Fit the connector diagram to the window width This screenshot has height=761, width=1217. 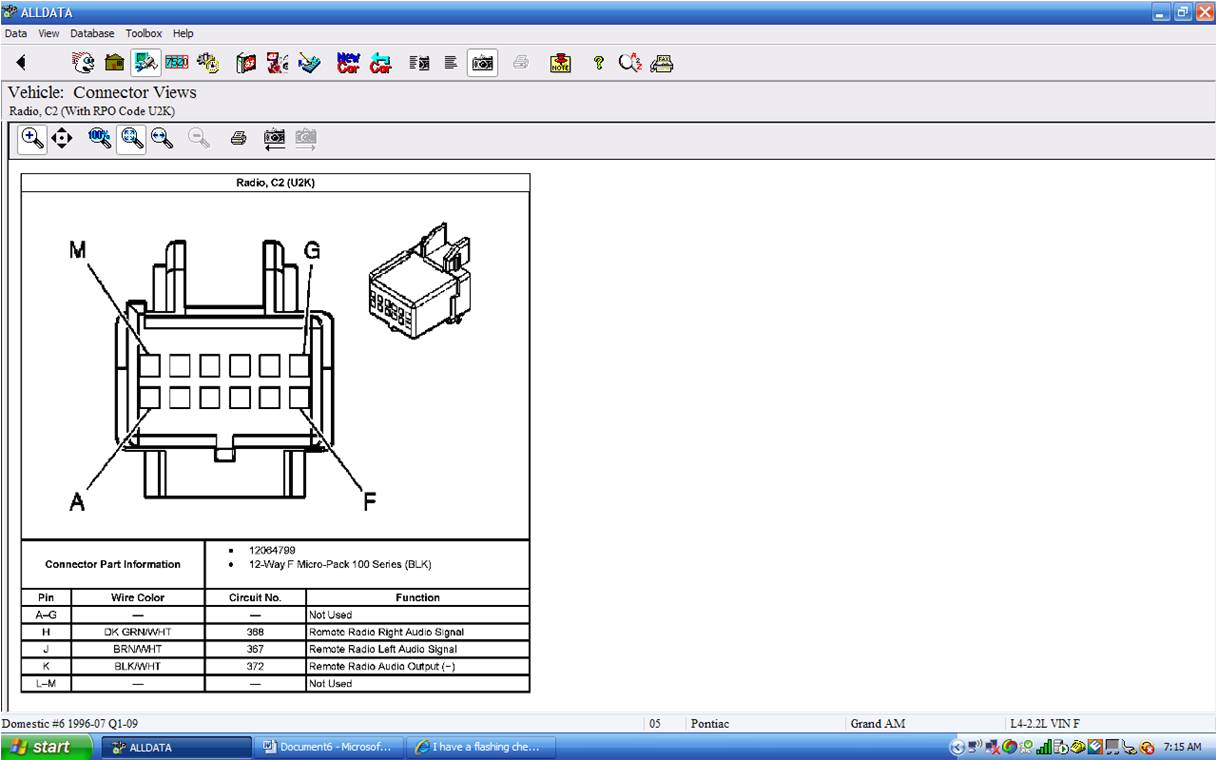point(160,138)
